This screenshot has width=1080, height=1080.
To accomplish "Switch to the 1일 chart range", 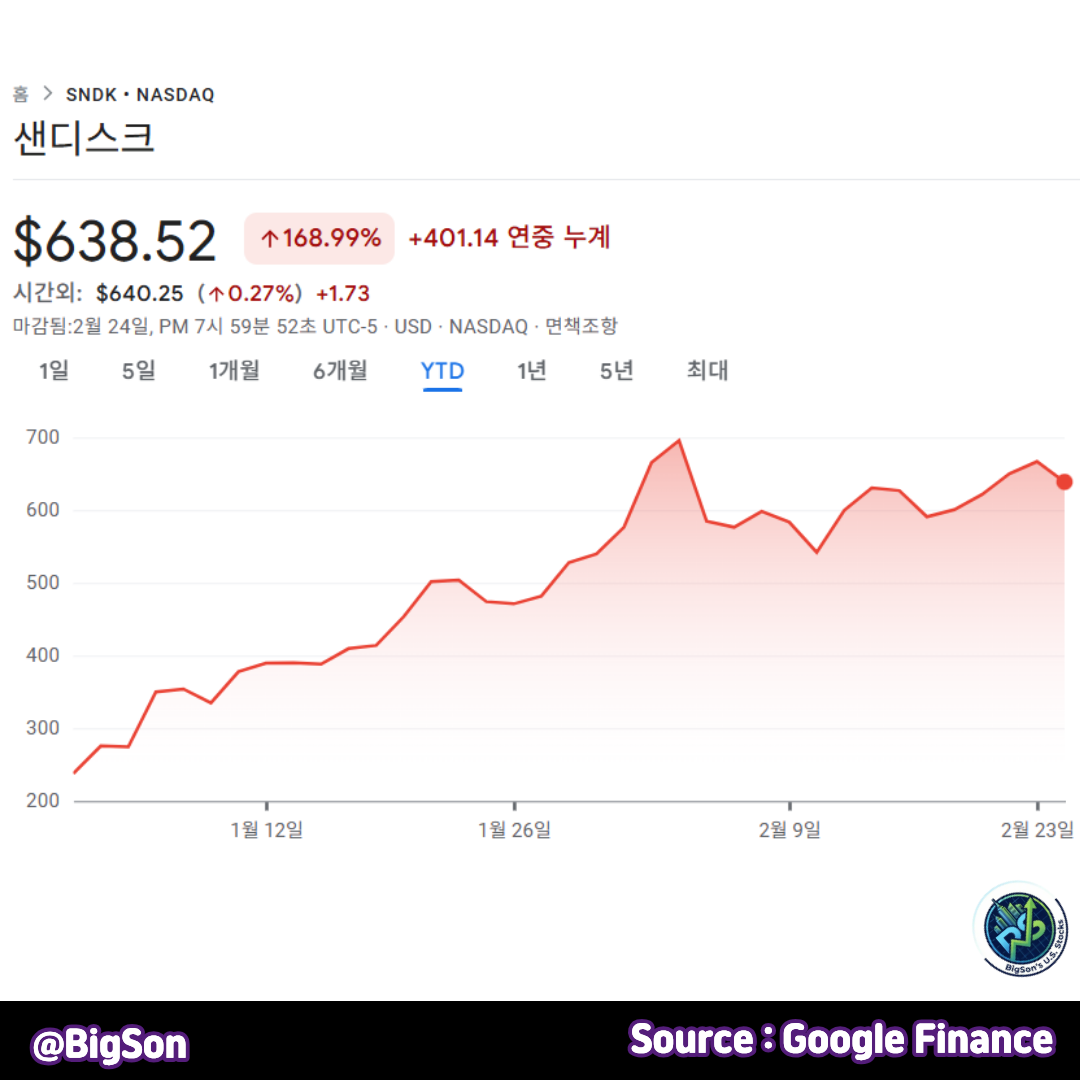I will 52,371.
